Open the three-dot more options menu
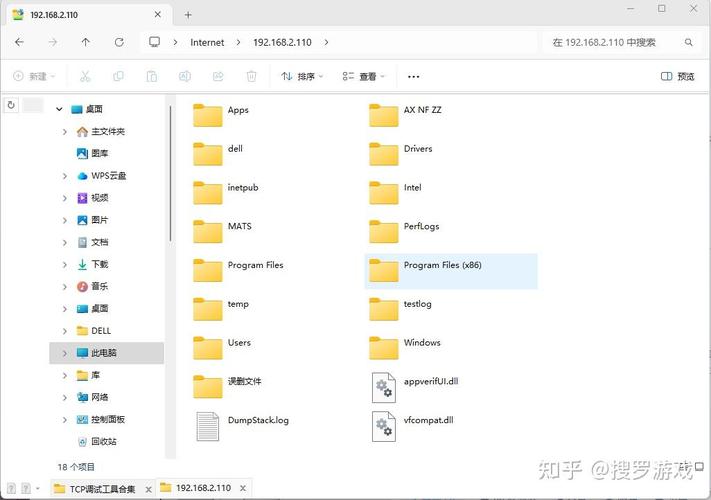711x500 pixels. pyautogui.click(x=414, y=77)
